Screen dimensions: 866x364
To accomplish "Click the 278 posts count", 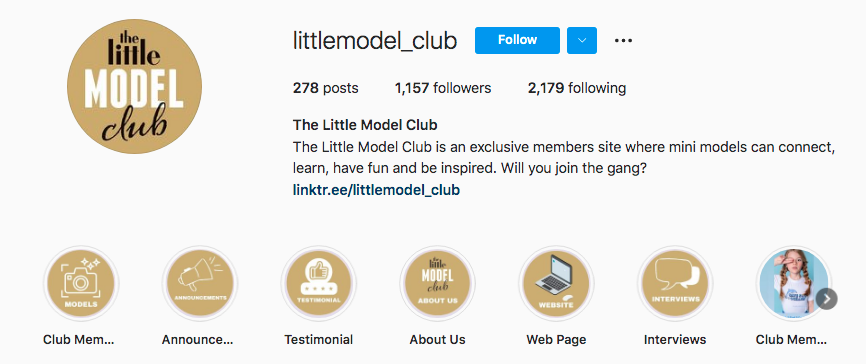I will point(325,88).
